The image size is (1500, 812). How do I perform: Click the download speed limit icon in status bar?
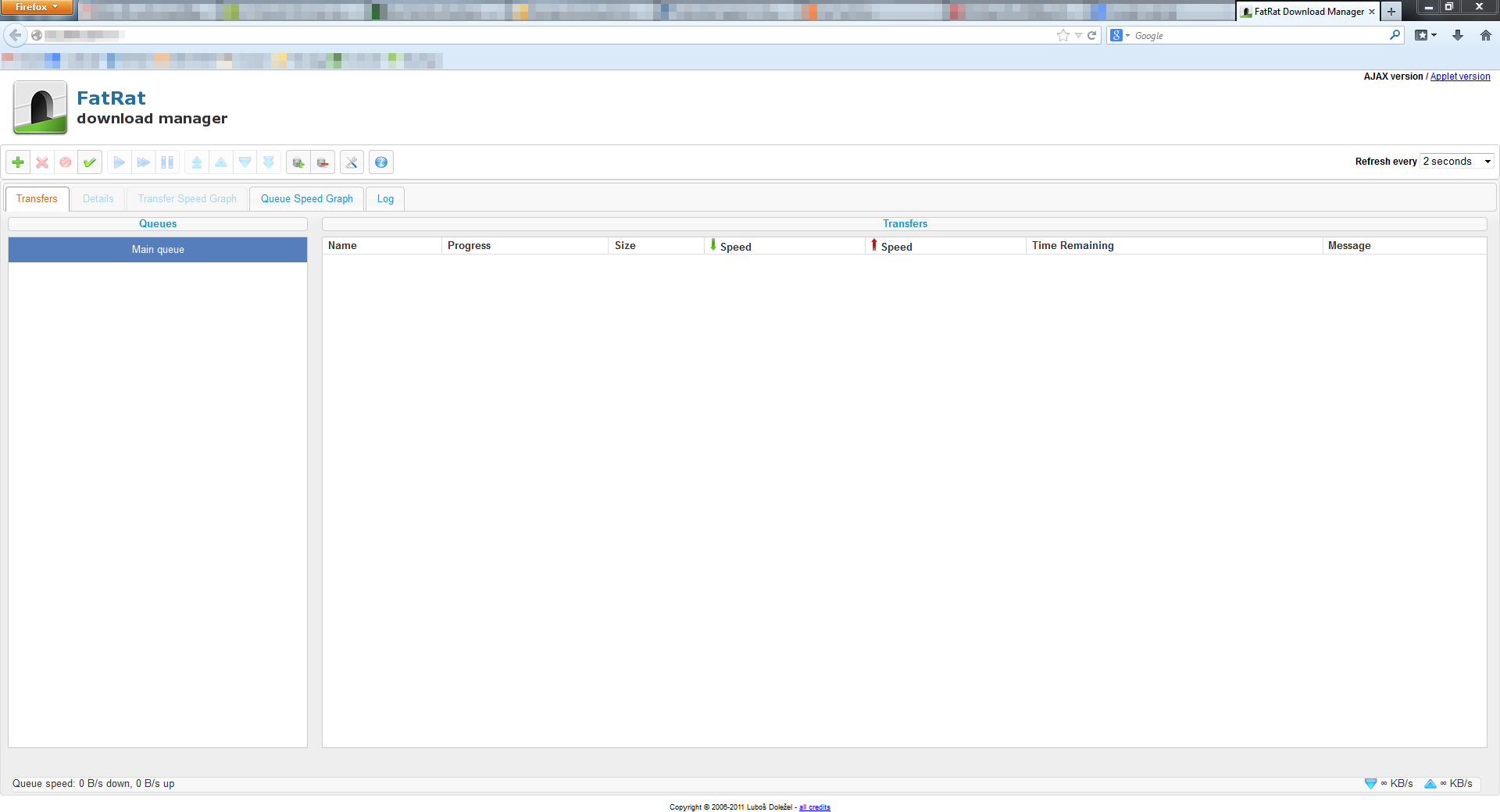pos(1370,784)
